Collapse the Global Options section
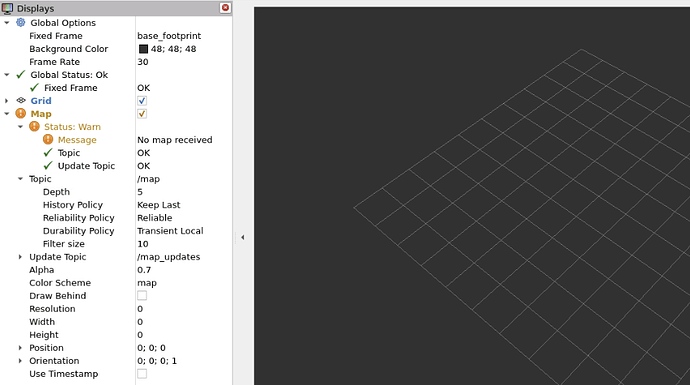 coord(7,22)
